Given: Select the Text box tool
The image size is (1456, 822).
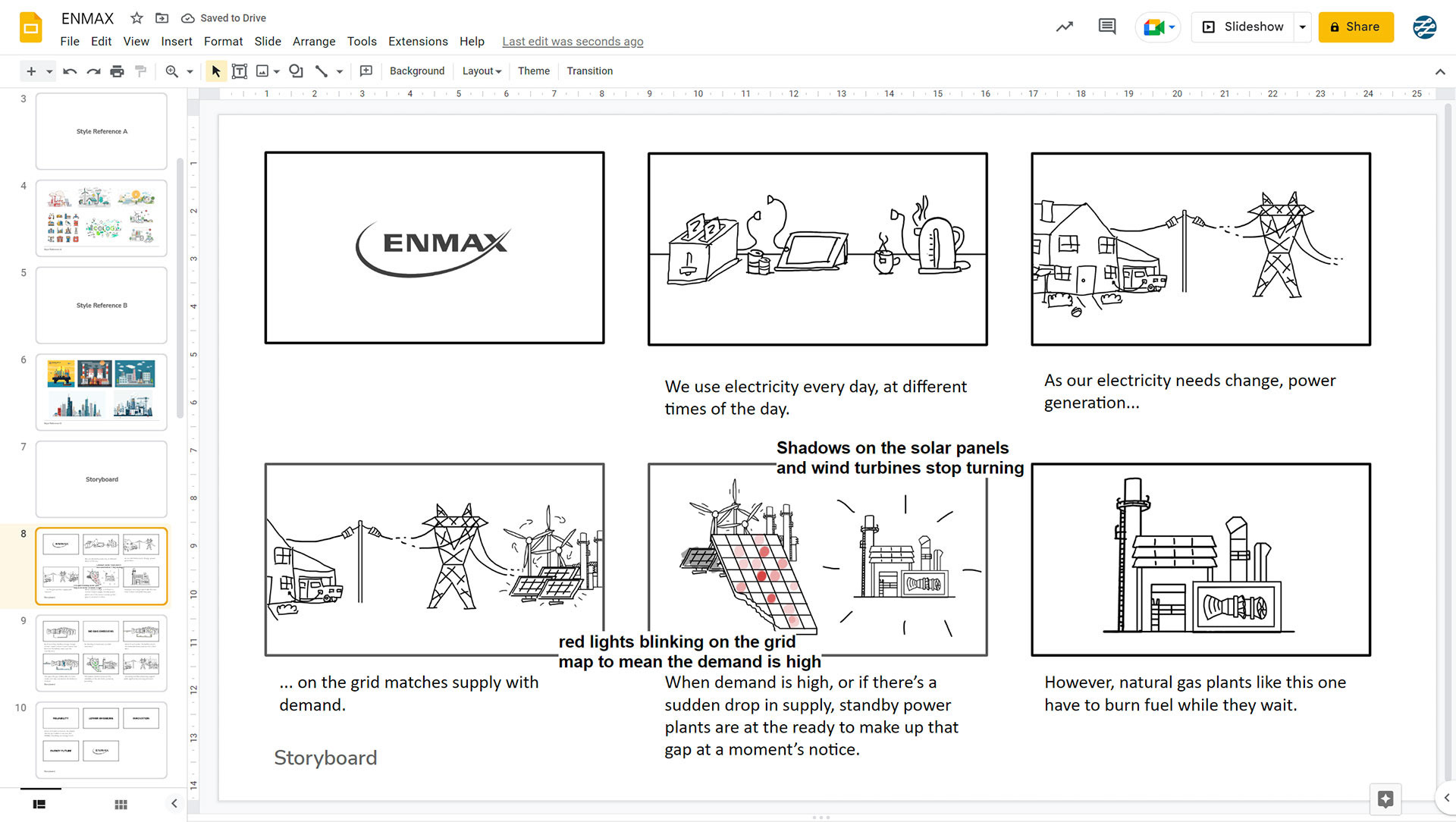Looking at the screenshot, I should coord(240,71).
